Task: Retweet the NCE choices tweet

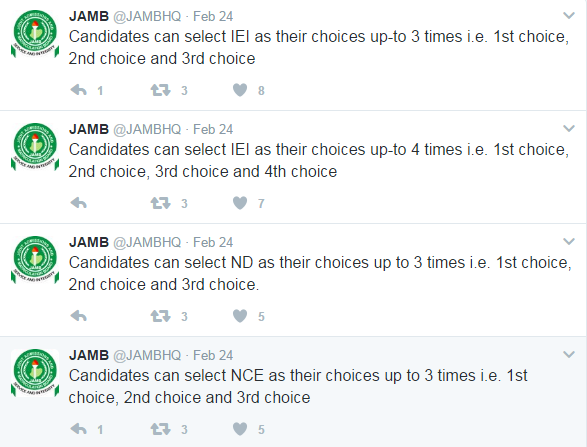Action: [161, 429]
